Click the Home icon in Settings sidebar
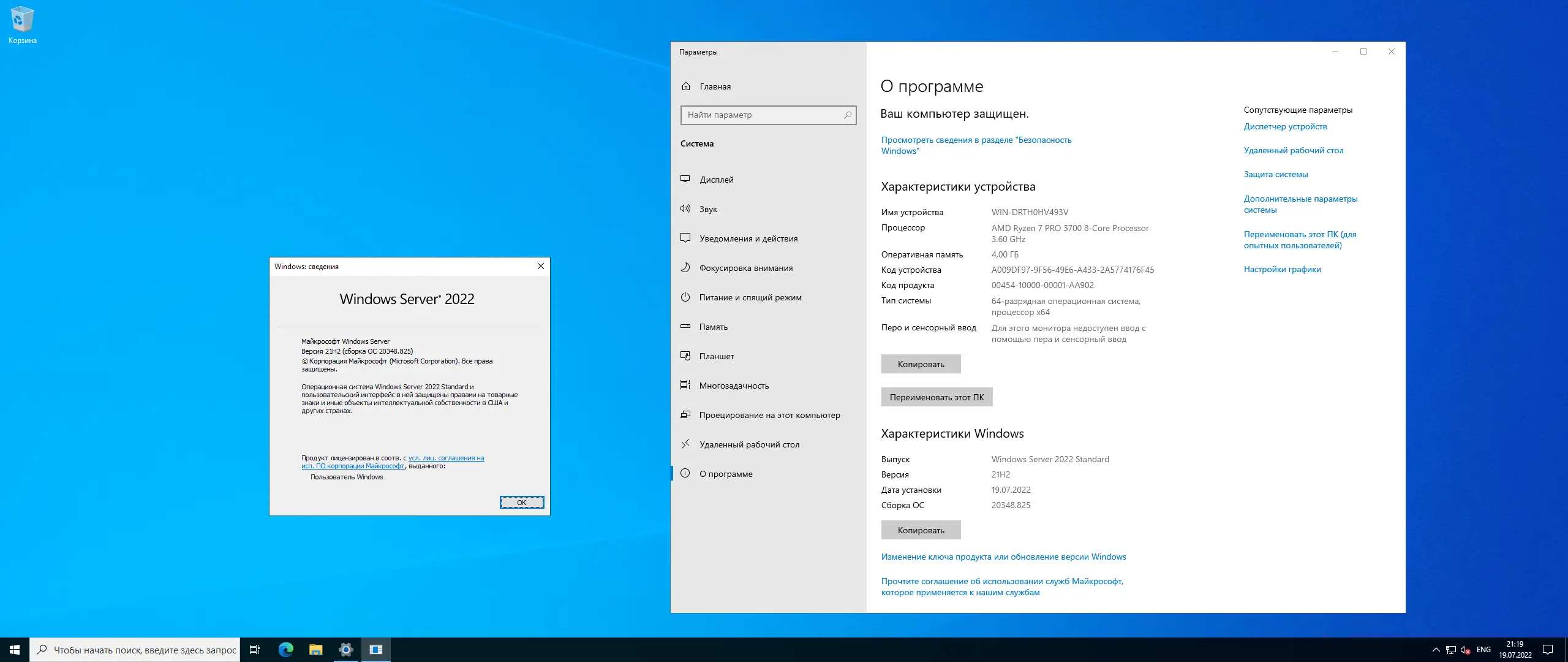 [x=686, y=86]
